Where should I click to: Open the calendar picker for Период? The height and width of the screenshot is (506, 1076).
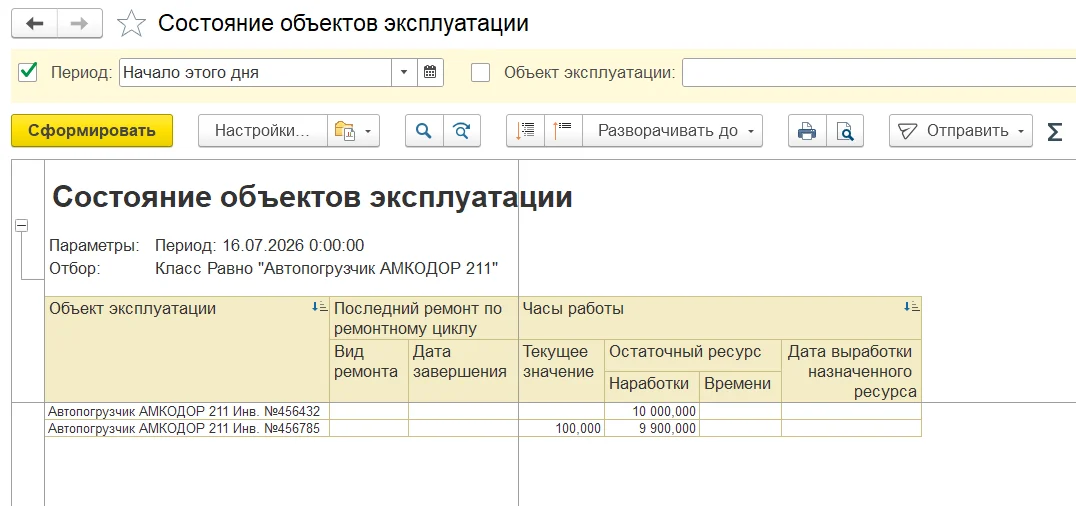tap(430, 72)
